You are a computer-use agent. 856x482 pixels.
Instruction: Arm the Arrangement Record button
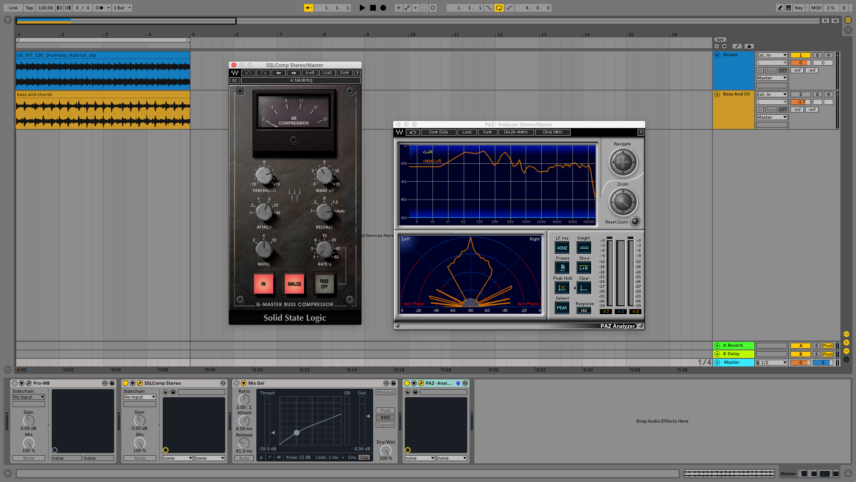tap(383, 8)
